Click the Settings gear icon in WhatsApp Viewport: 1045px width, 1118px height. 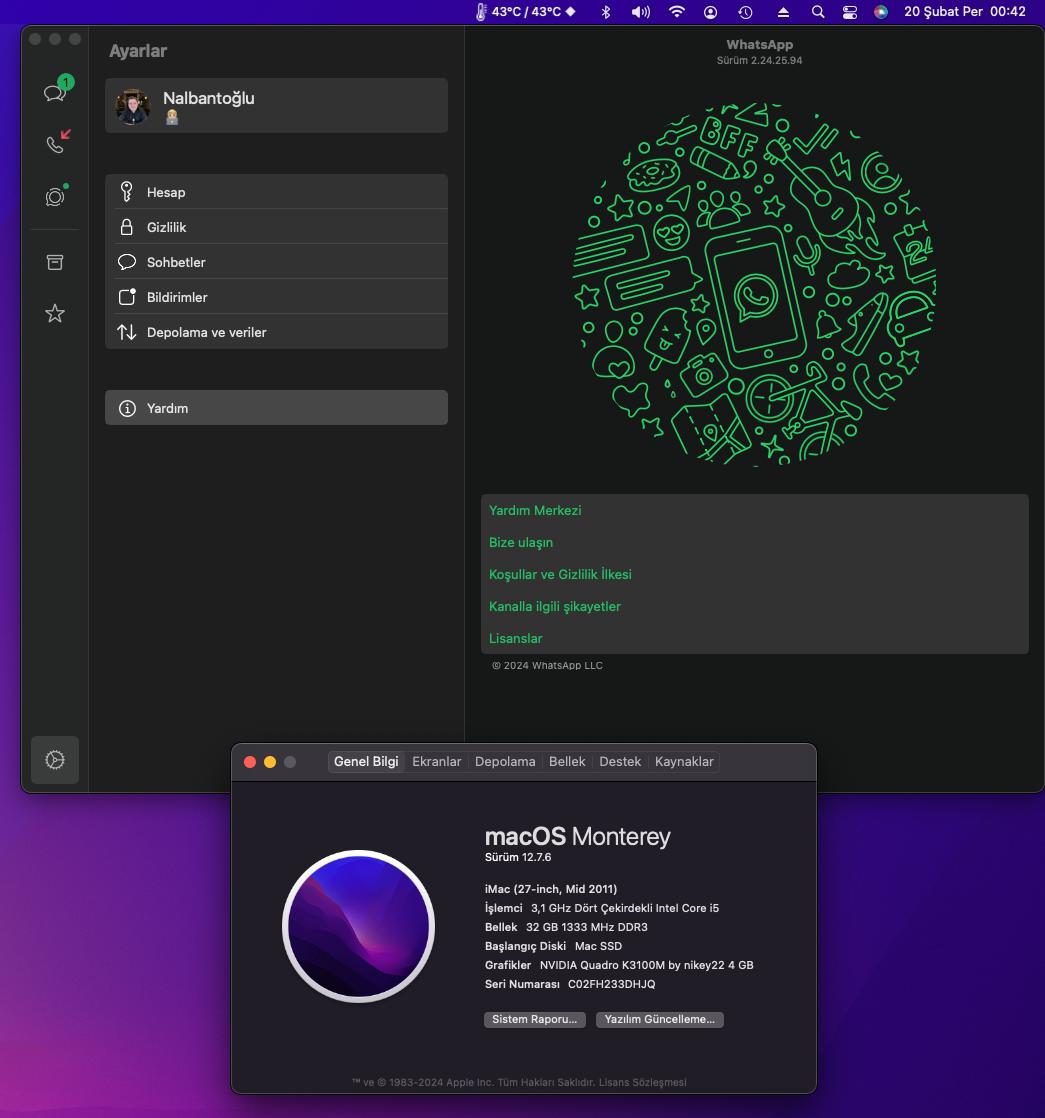[x=55, y=760]
